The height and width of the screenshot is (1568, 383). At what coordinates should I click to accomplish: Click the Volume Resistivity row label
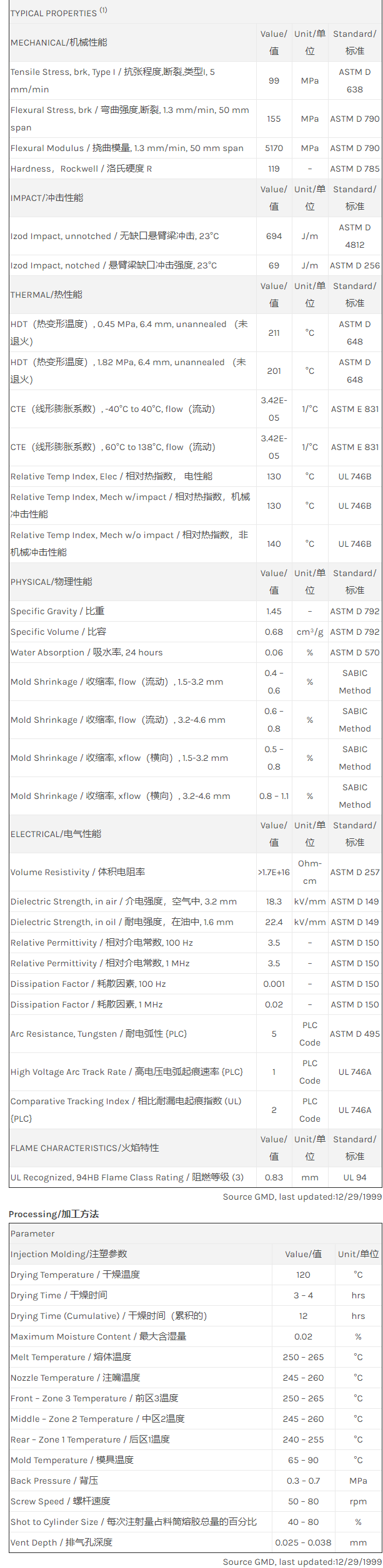(x=77, y=872)
